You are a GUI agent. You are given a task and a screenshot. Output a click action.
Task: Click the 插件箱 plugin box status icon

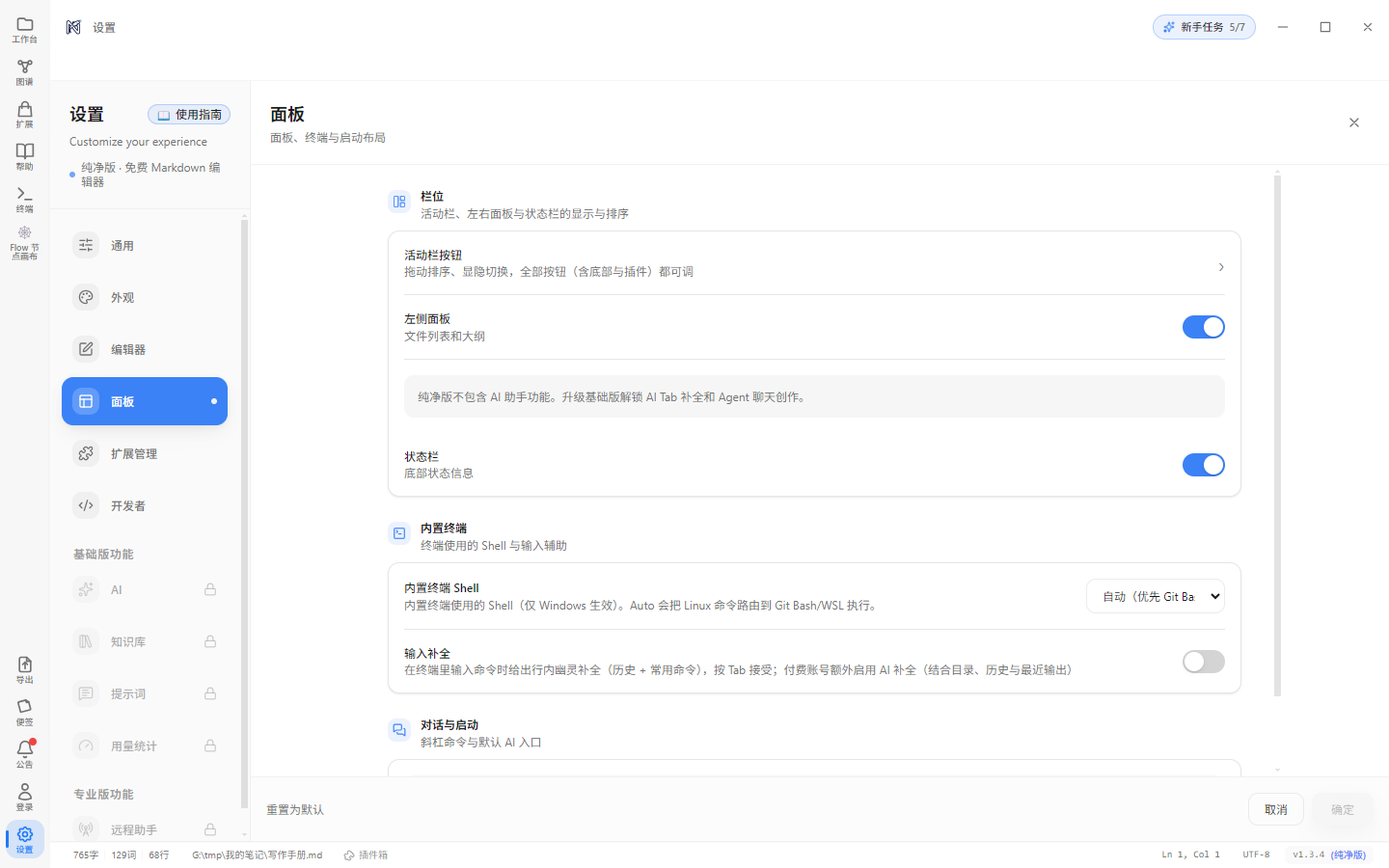[x=349, y=855]
